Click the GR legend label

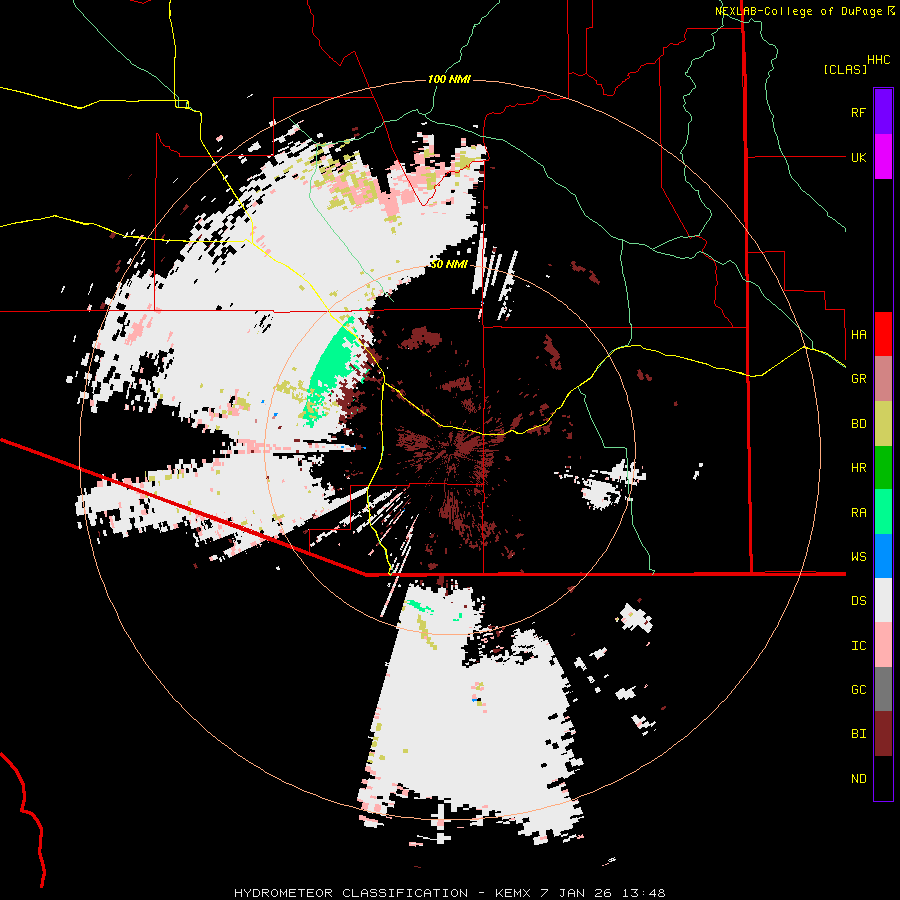[x=858, y=379]
